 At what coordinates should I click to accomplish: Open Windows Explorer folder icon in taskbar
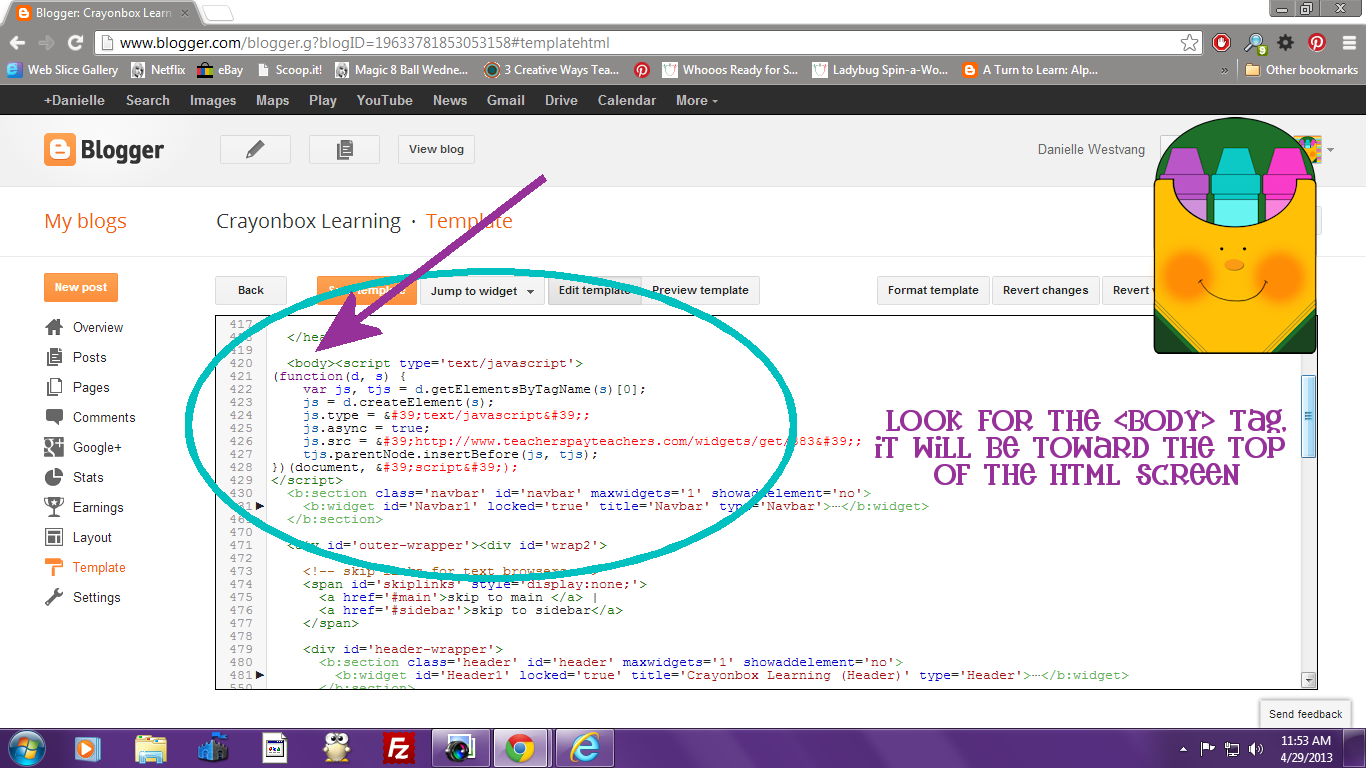click(x=151, y=748)
